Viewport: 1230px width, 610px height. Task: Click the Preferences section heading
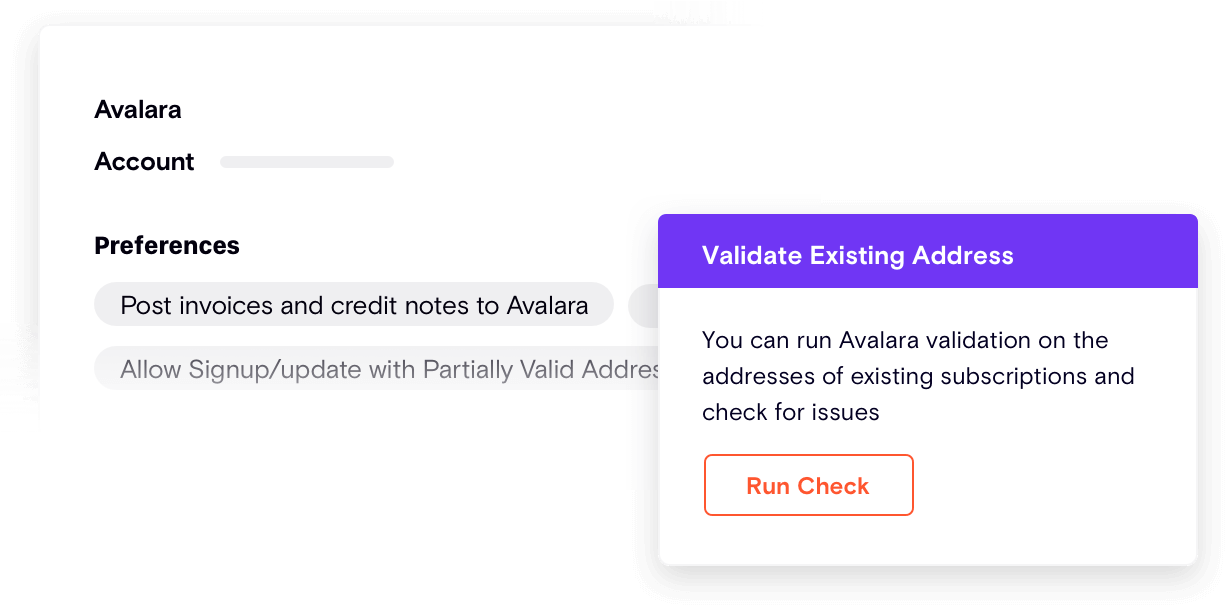(x=167, y=245)
